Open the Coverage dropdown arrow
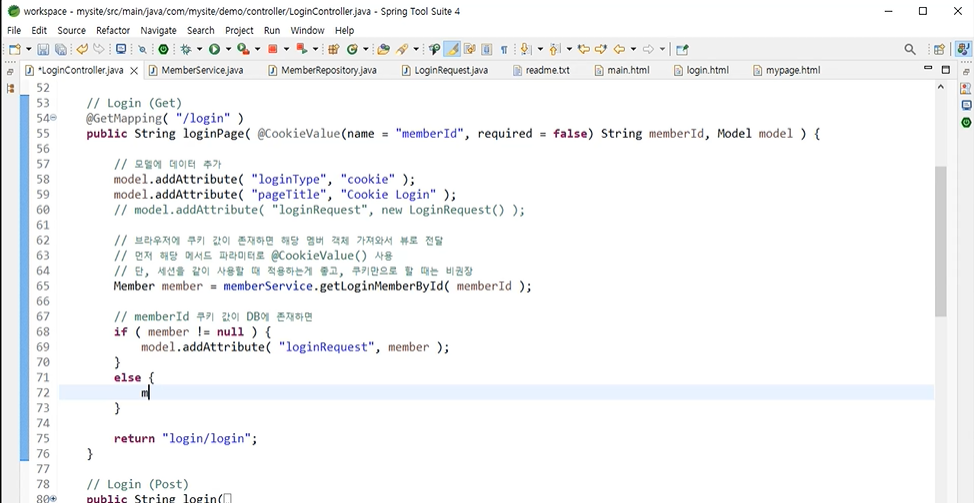975x503 pixels. (x=257, y=49)
